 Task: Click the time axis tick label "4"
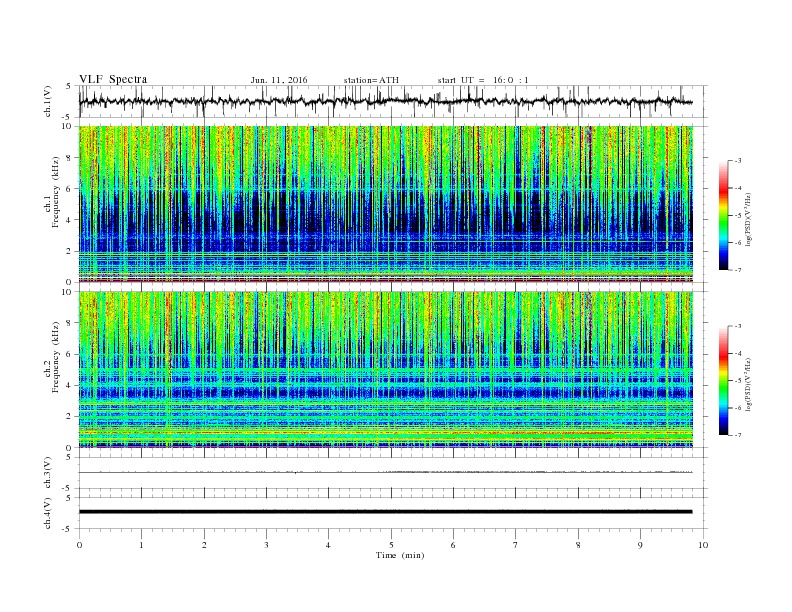(328, 545)
